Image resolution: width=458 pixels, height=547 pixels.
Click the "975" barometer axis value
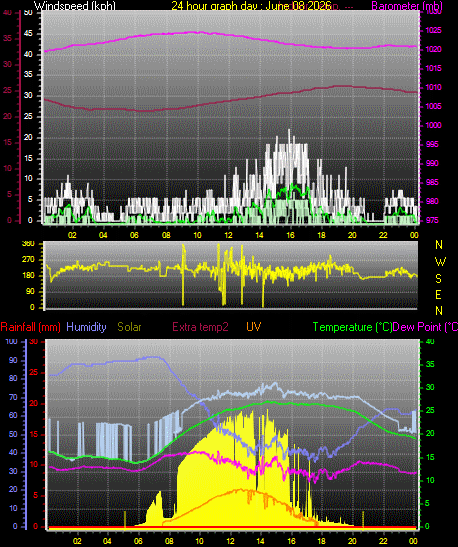432,220
